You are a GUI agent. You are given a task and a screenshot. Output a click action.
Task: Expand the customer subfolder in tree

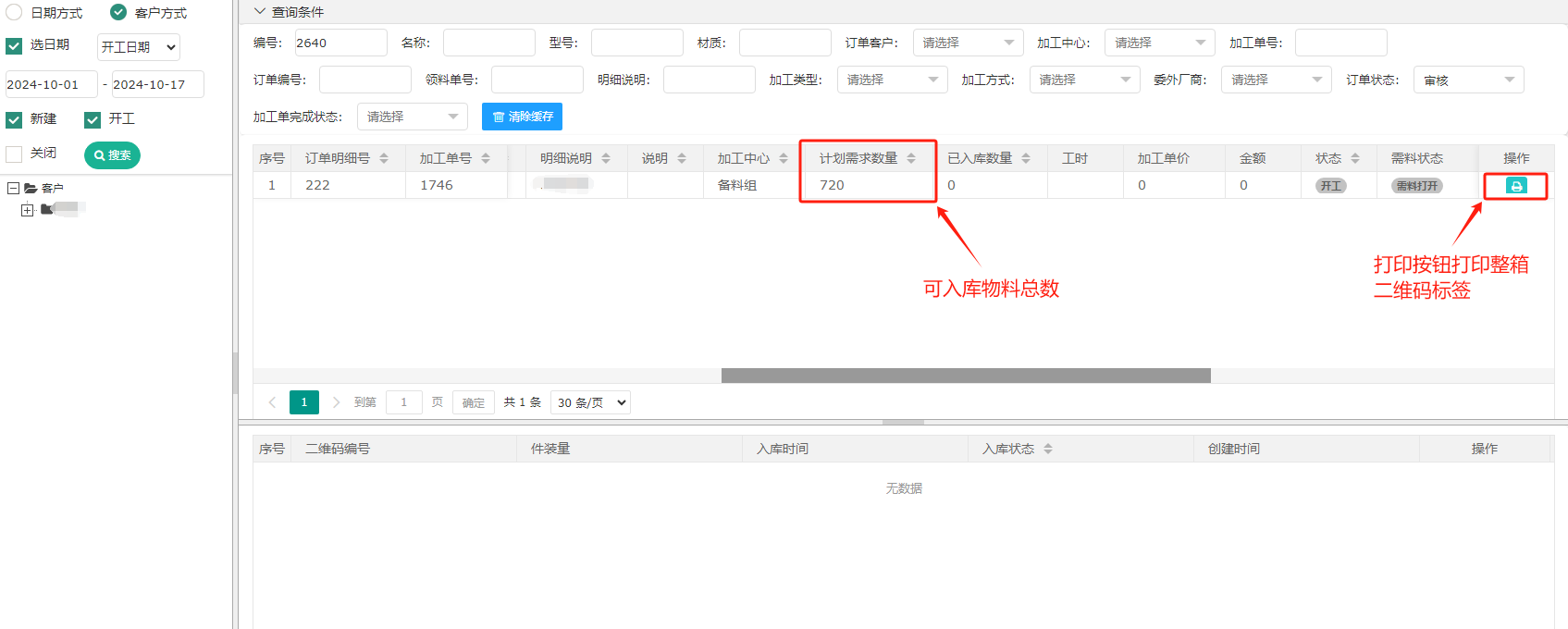pyautogui.click(x=28, y=210)
